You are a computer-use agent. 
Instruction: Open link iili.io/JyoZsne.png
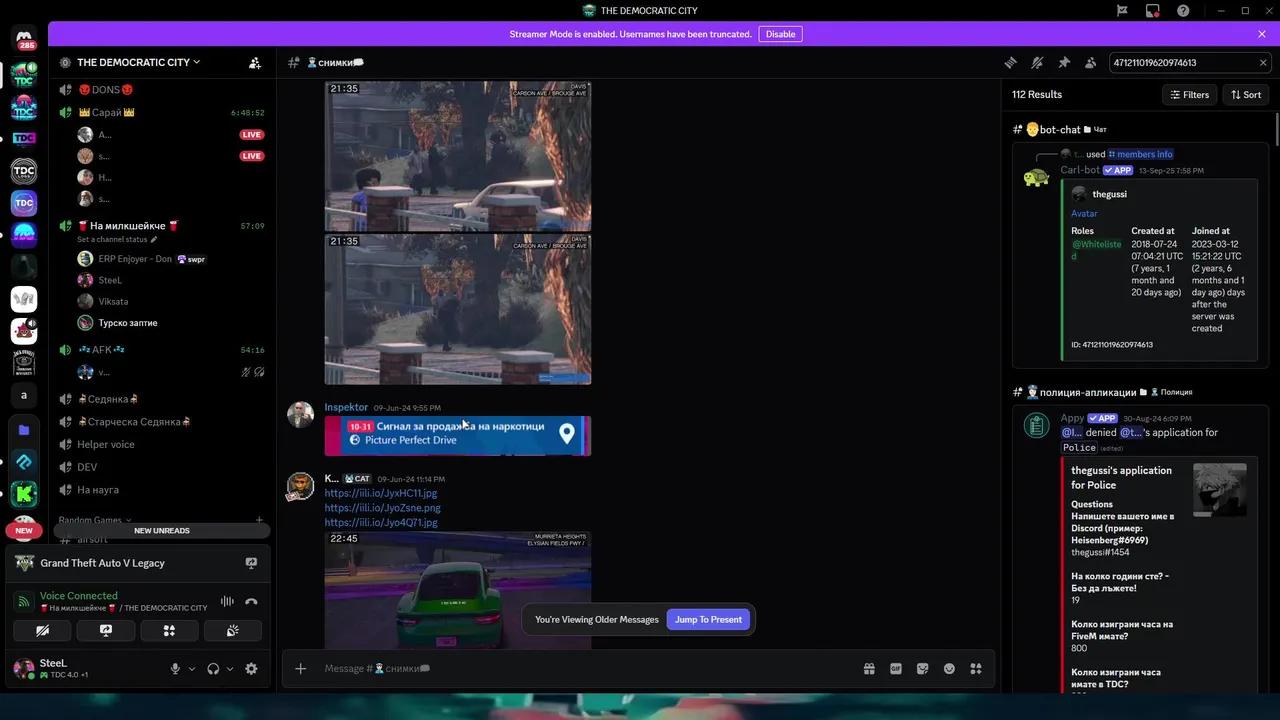coord(382,508)
